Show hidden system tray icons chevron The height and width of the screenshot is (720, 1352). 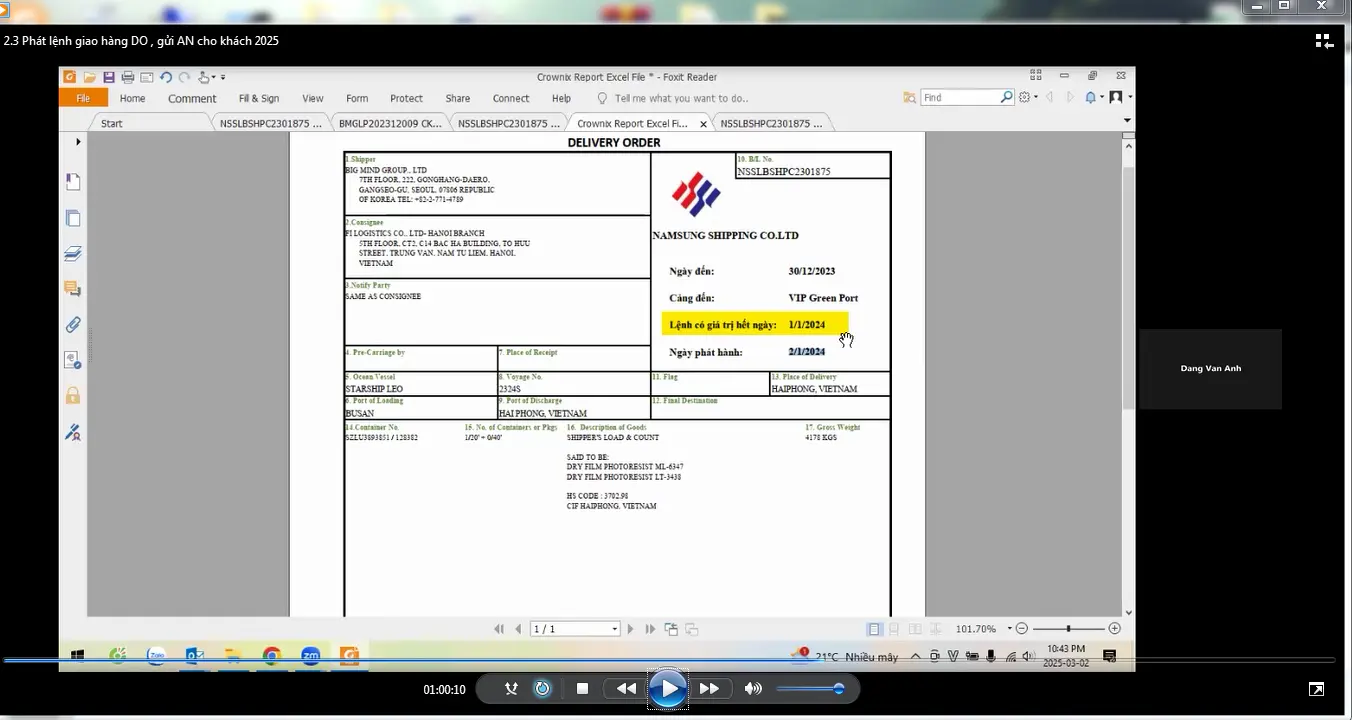[x=915, y=657]
